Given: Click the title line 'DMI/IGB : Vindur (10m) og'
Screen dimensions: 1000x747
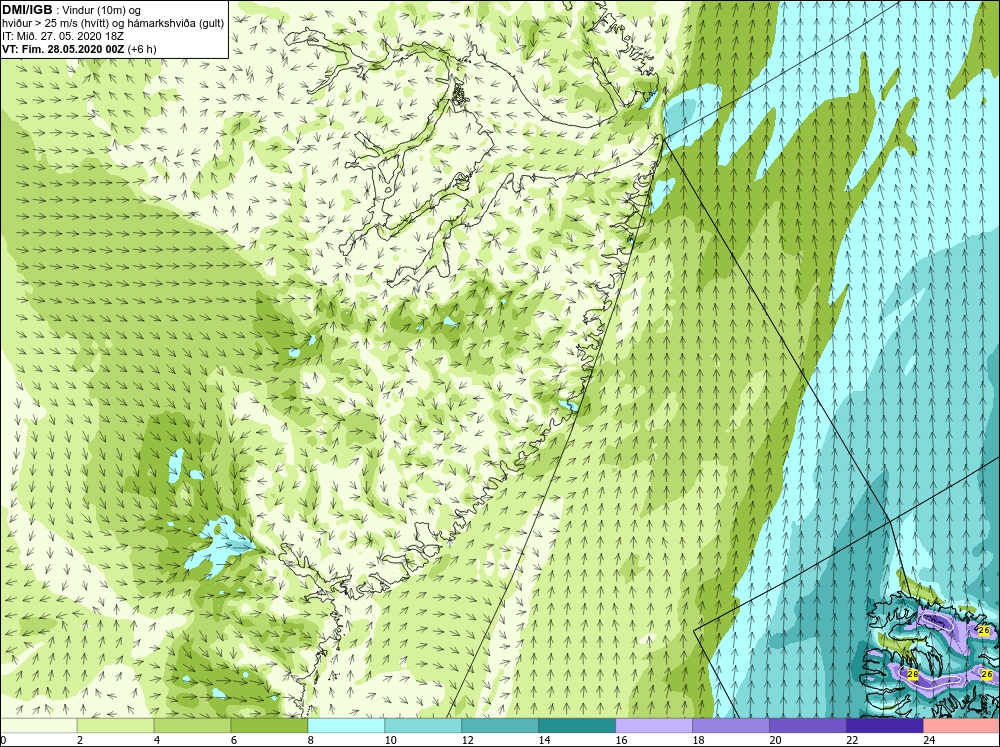Looking at the screenshot, I should tap(71, 10).
